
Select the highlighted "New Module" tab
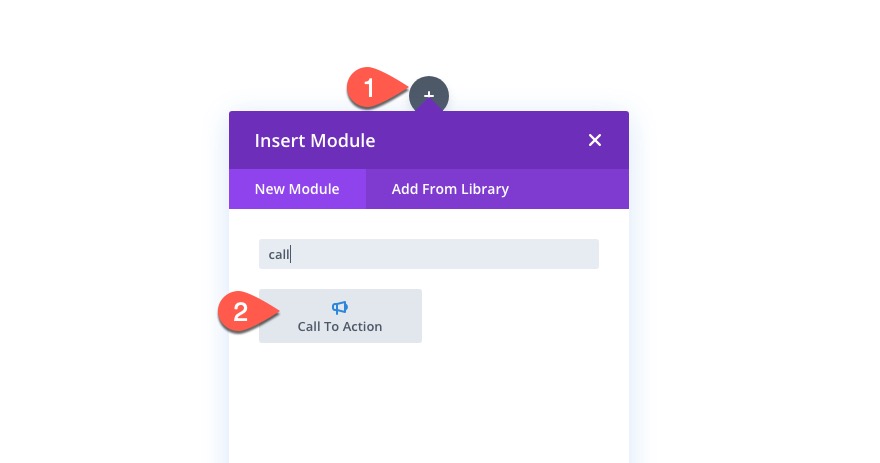pyautogui.click(x=297, y=189)
